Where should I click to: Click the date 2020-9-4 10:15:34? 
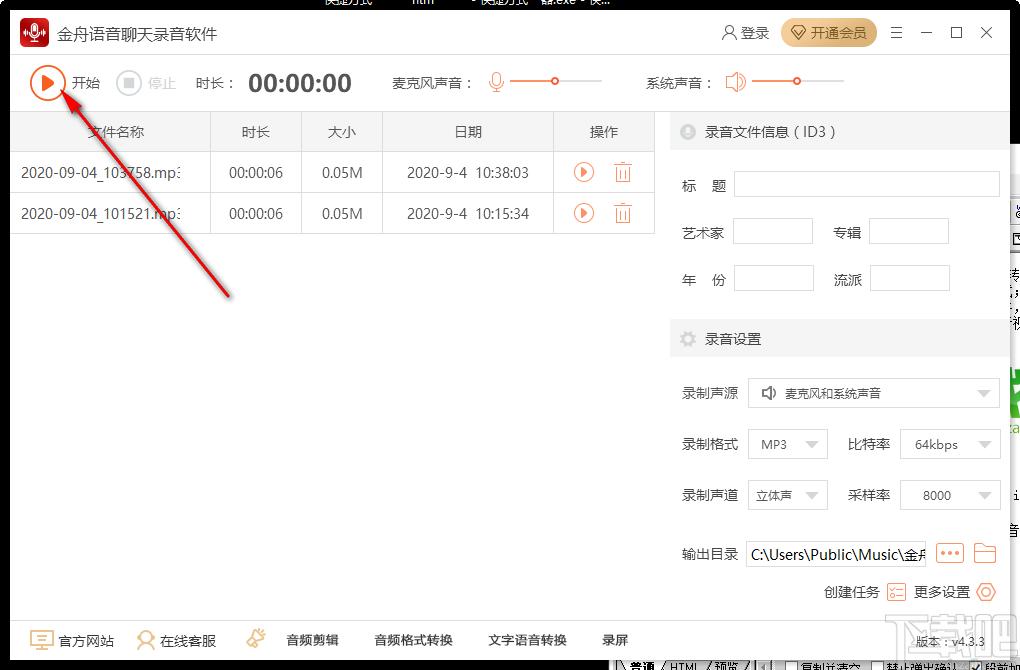(x=468, y=213)
